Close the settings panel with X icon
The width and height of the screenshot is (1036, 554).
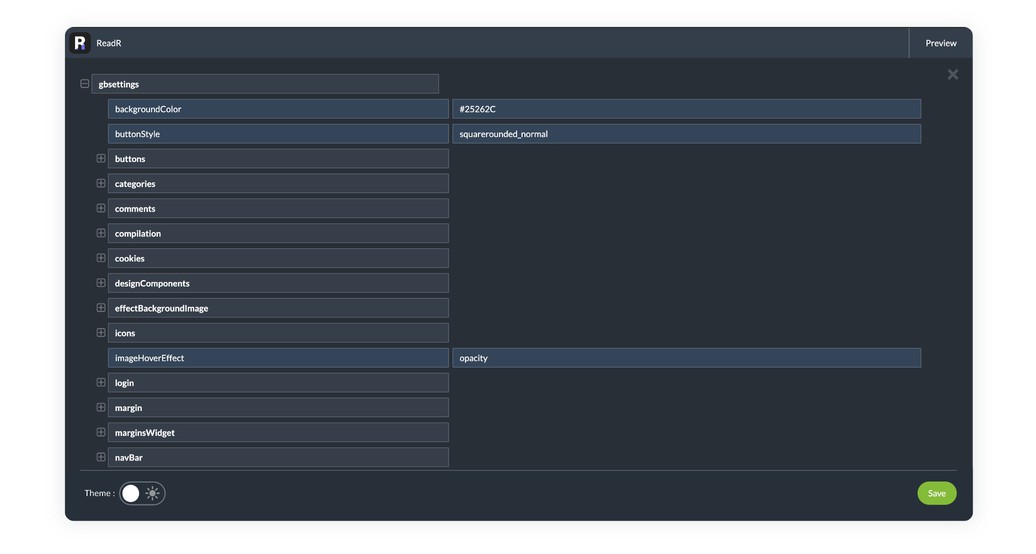click(952, 74)
